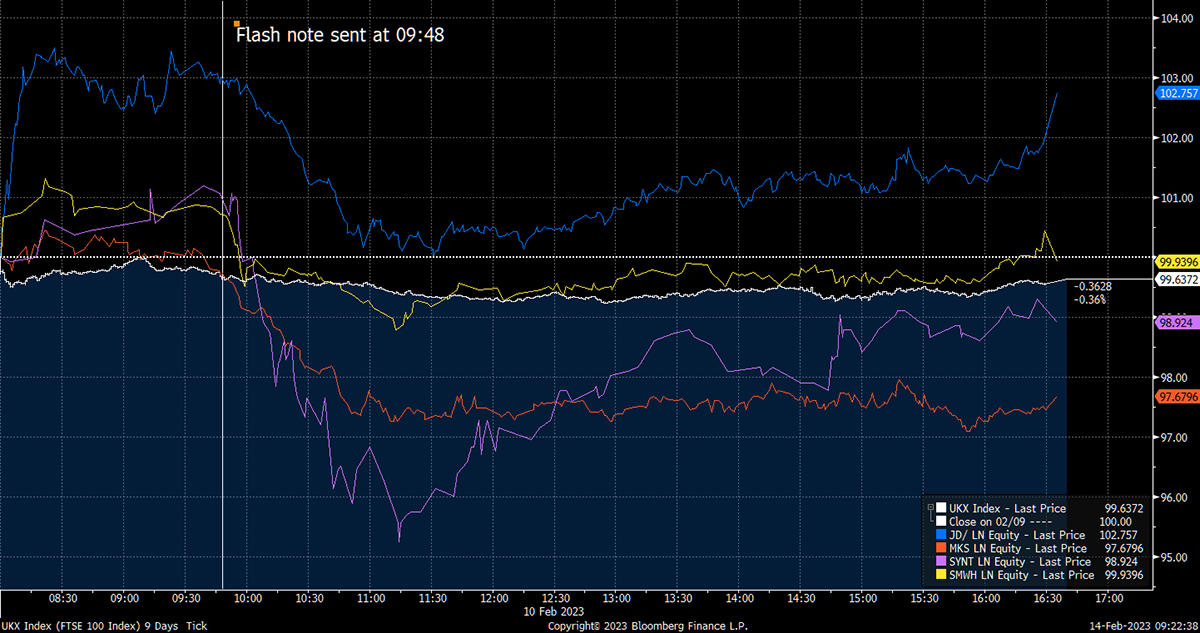This screenshot has height=633, width=1200.
Task: Click the orange annotation marker square
Action: (236, 23)
